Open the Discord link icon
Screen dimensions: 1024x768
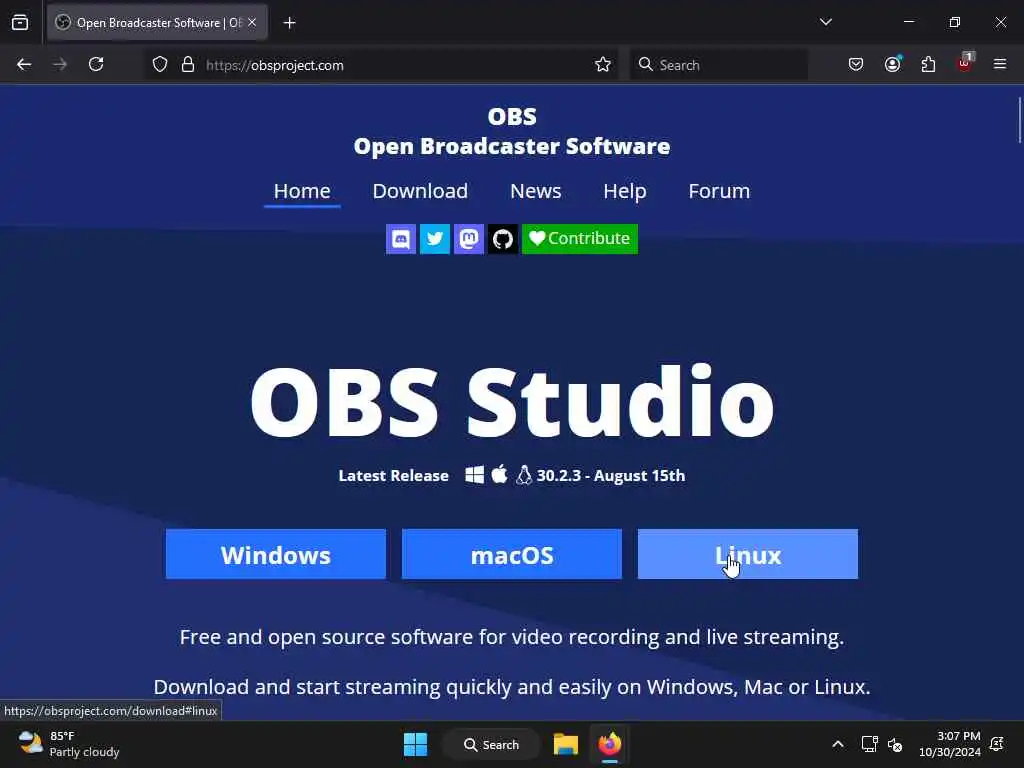click(x=400, y=239)
